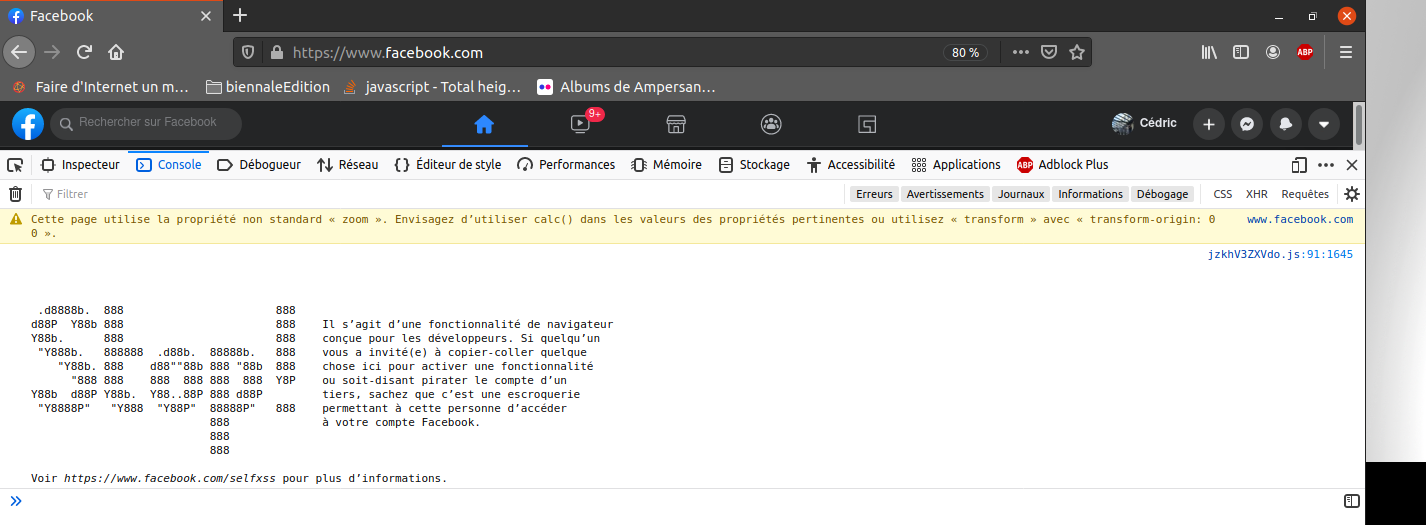Viewport: 1426px width, 525px height.
Task: Enable the Requêtes filter
Action: (x=1305, y=194)
